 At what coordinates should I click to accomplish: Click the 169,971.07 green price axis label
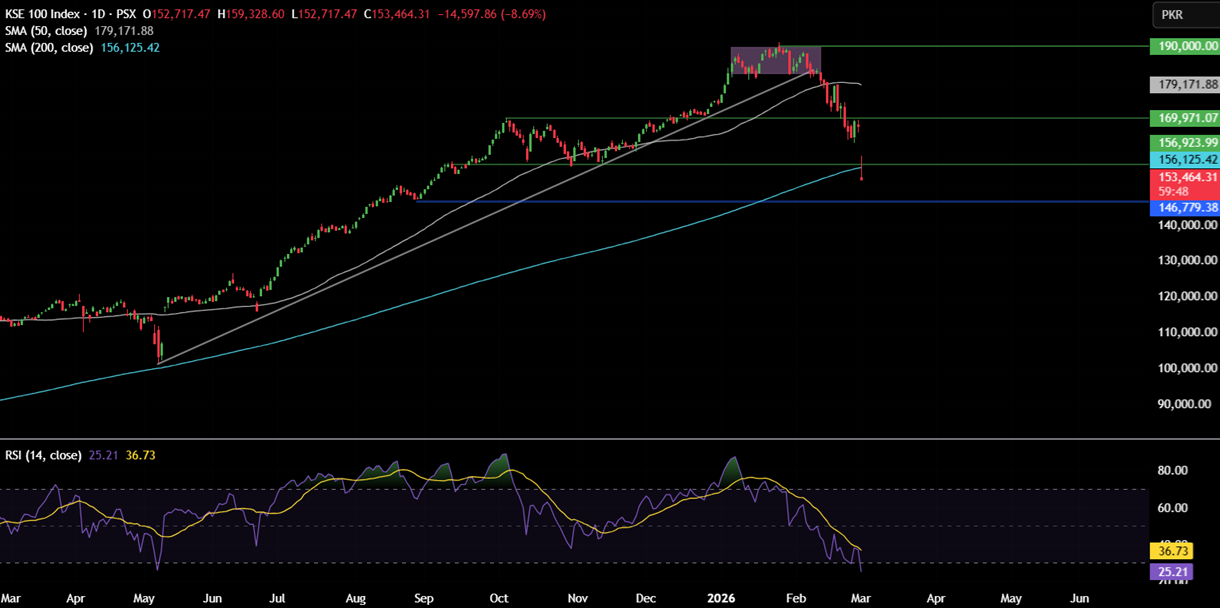(1185, 118)
